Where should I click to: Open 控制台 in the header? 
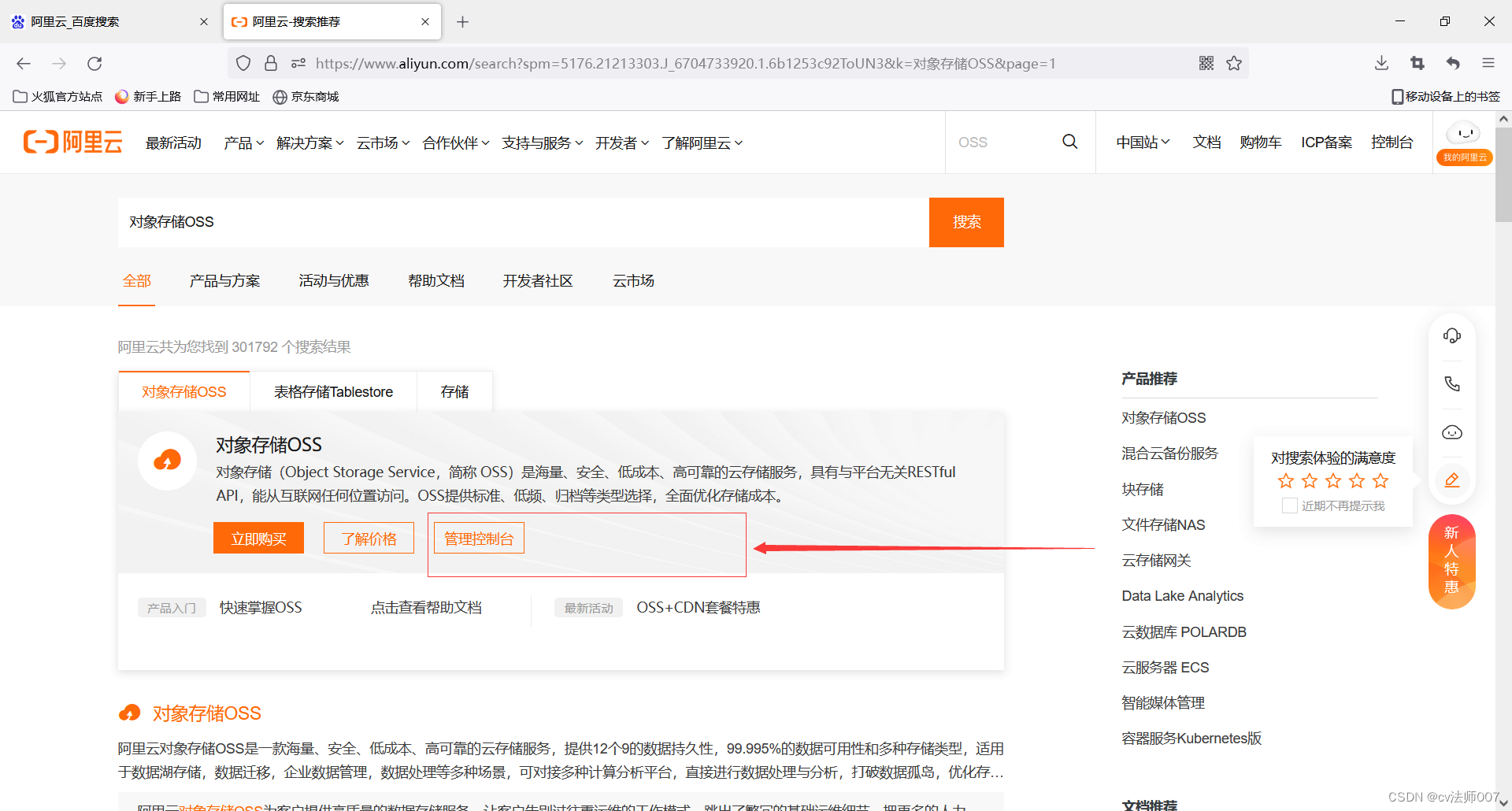click(x=1392, y=142)
